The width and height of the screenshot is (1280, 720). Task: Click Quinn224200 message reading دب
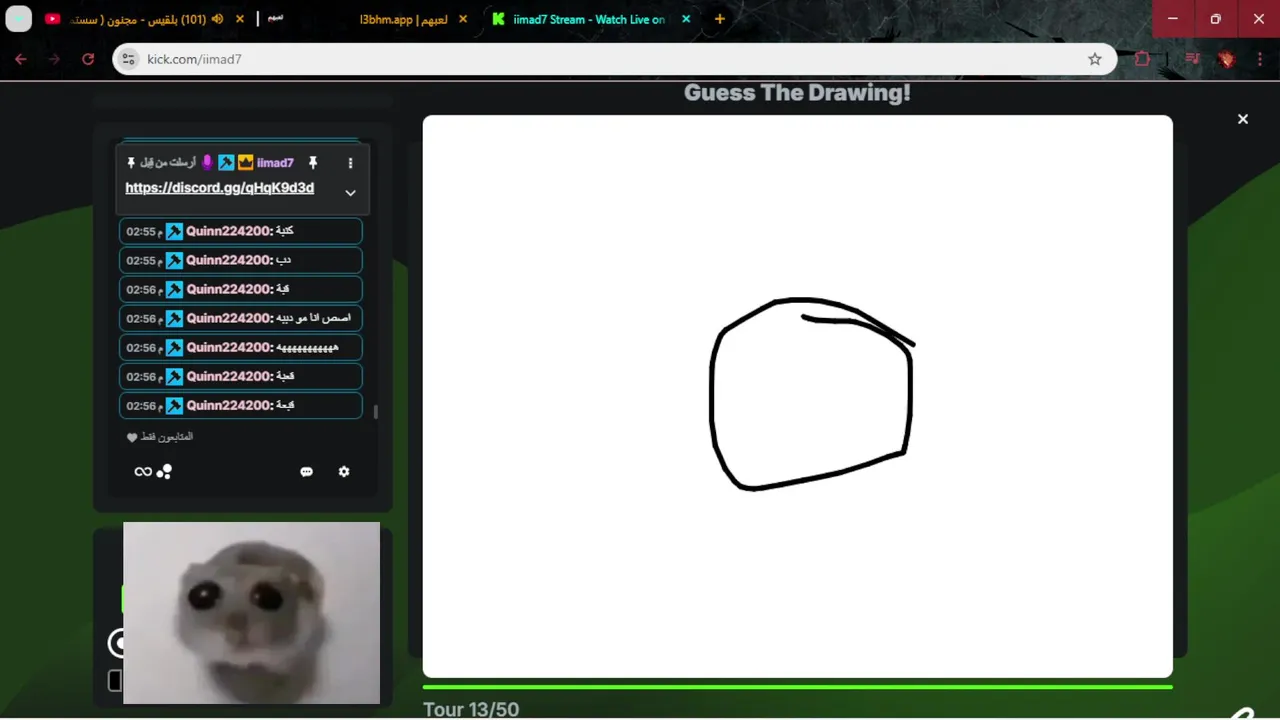[241, 260]
